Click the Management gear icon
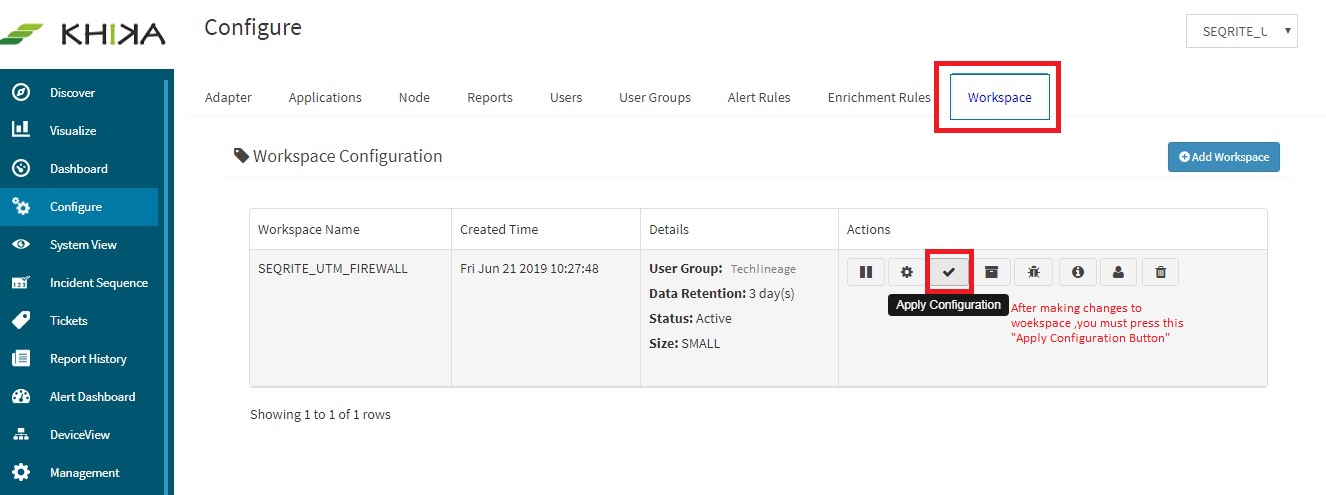The image size is (1326, 495). tap(20, 473)
